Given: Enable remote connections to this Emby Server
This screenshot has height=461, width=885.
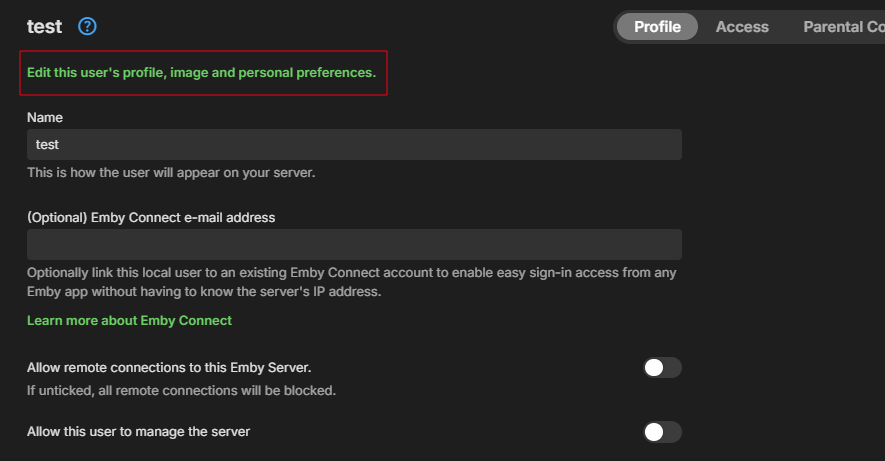Looking at the screenshot, I should point(661,368).
